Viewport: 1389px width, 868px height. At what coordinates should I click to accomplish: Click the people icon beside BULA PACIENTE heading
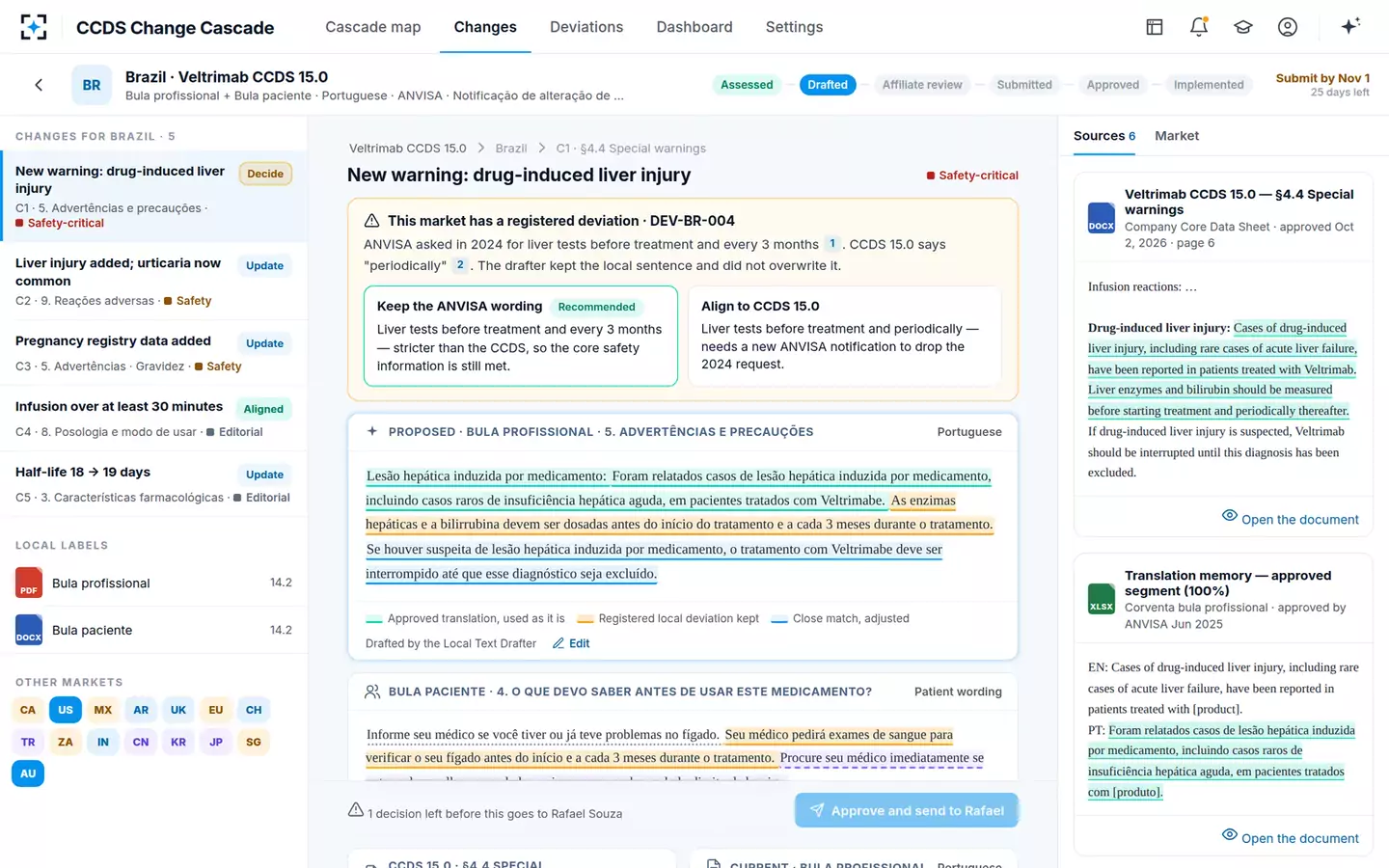[372, 692]
